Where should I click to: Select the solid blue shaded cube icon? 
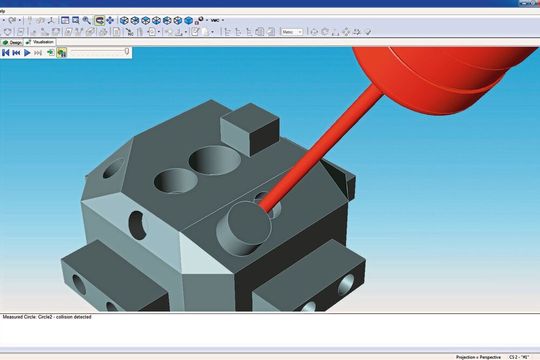(188, 20)
